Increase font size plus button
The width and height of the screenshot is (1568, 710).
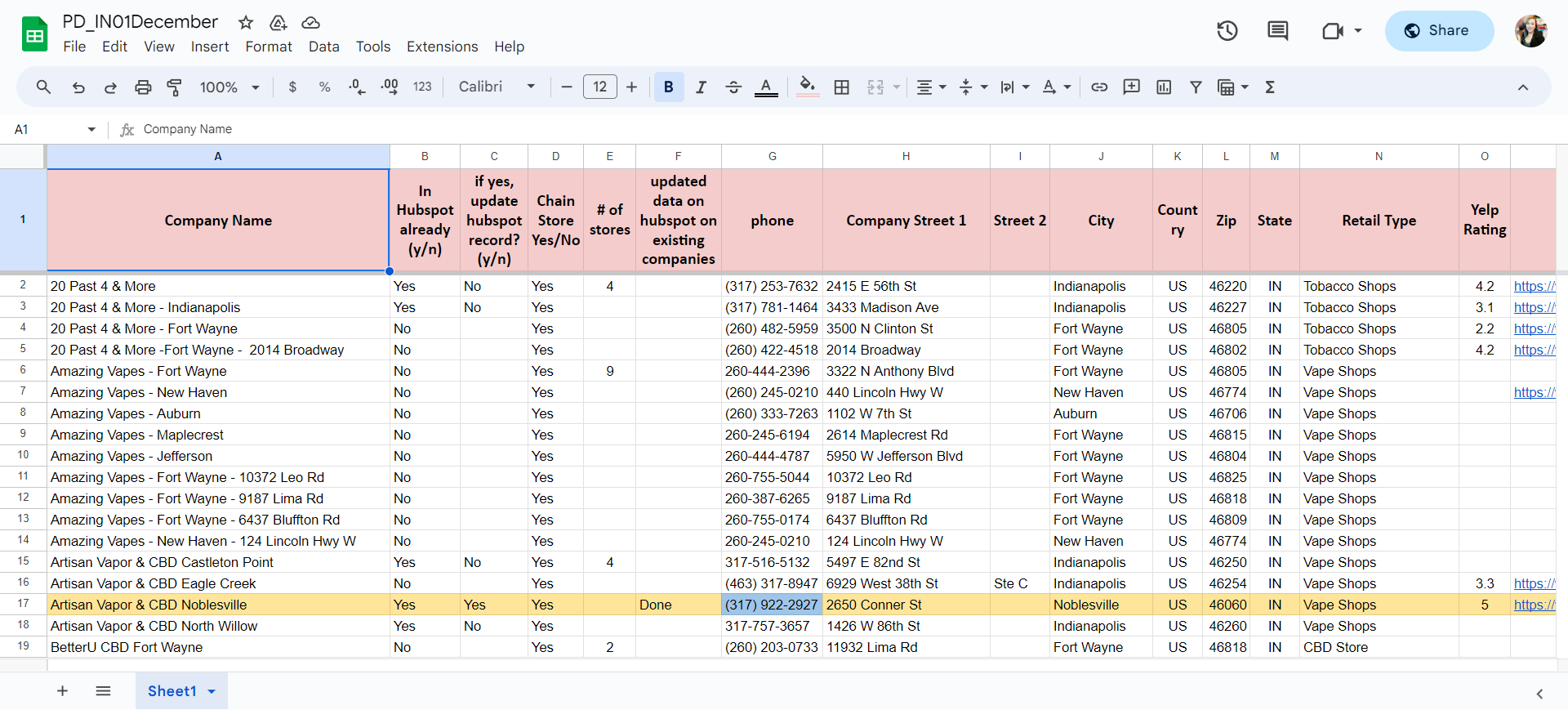pos(631,87)
